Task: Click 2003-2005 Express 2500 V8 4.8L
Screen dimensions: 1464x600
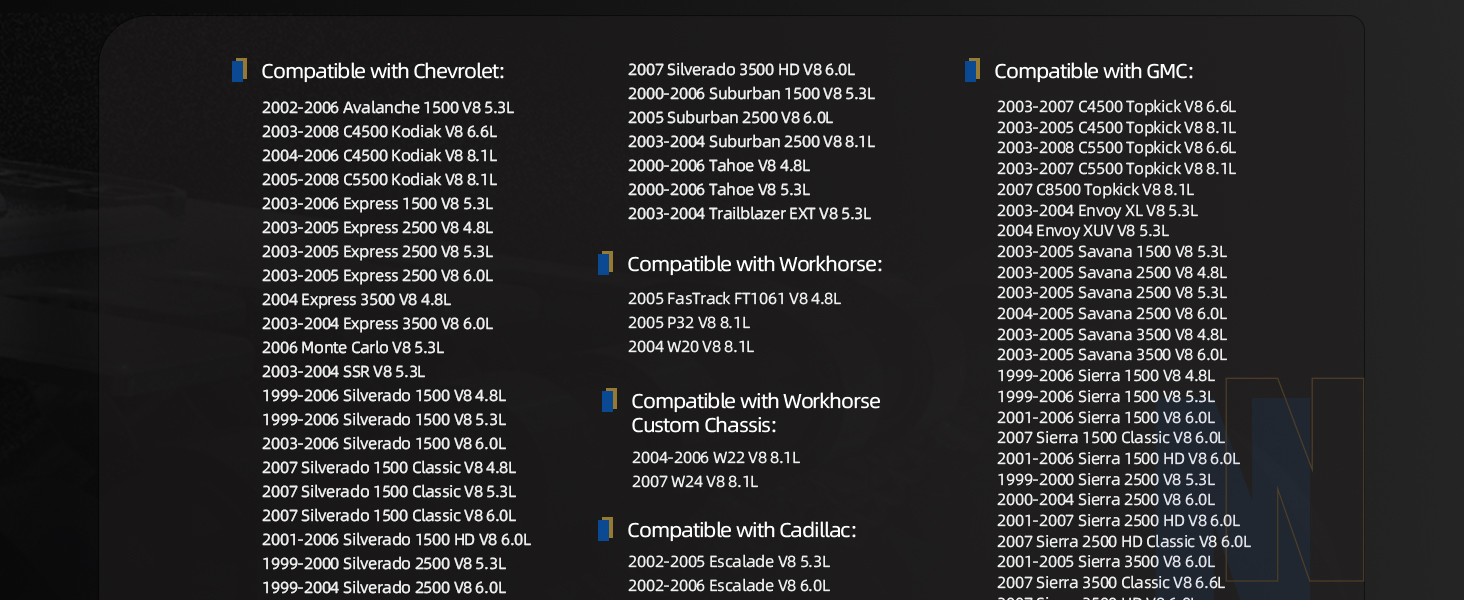Action: coord(378,227)
